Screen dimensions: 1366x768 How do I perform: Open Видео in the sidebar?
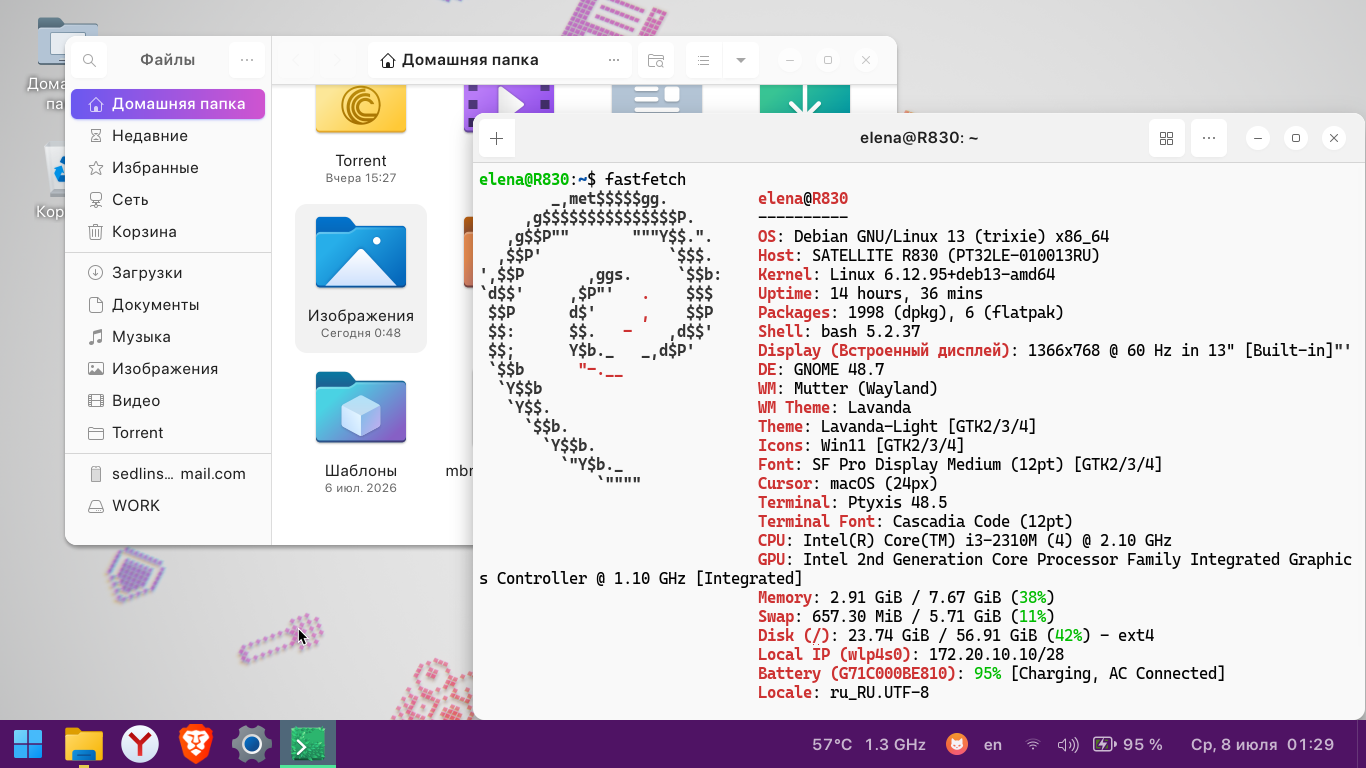click(x=168, y=401)
